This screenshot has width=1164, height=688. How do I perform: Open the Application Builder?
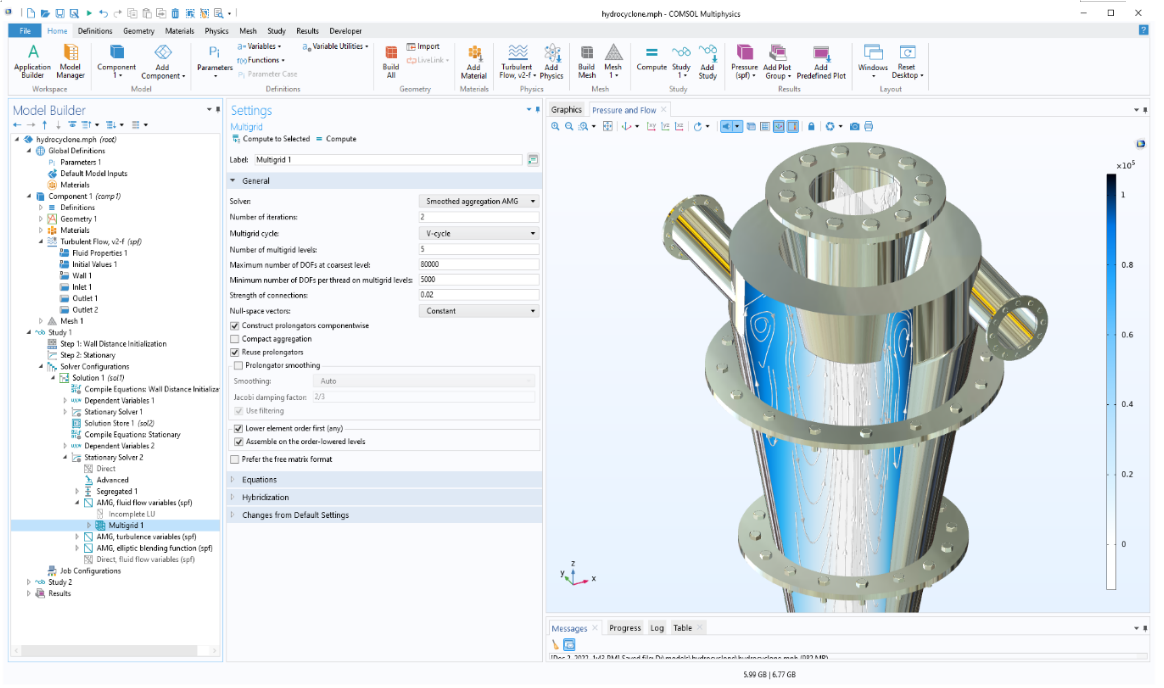32,61
